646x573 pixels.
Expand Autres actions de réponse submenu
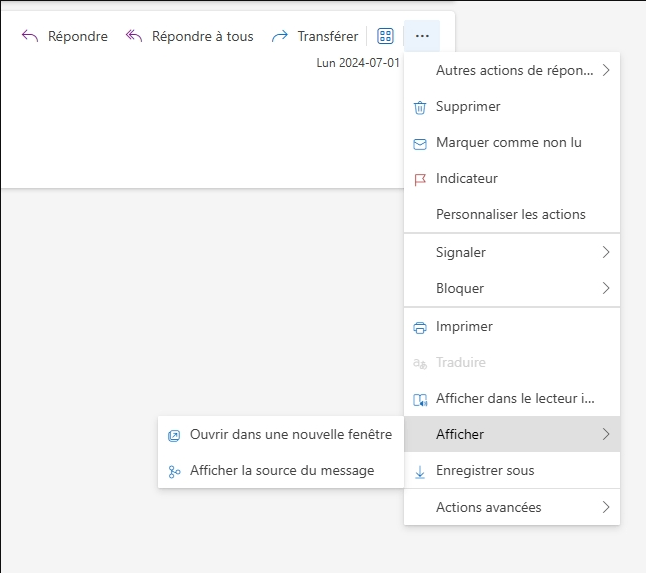[x=512, y=70]
